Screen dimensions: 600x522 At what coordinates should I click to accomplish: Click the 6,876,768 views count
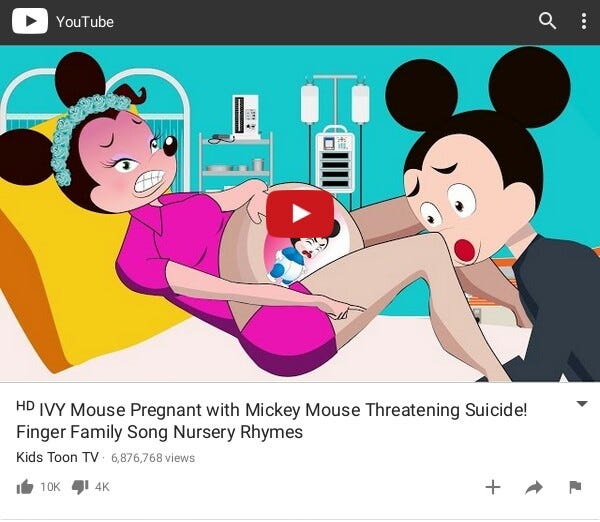pyautogui.click(x=153, y=458)
